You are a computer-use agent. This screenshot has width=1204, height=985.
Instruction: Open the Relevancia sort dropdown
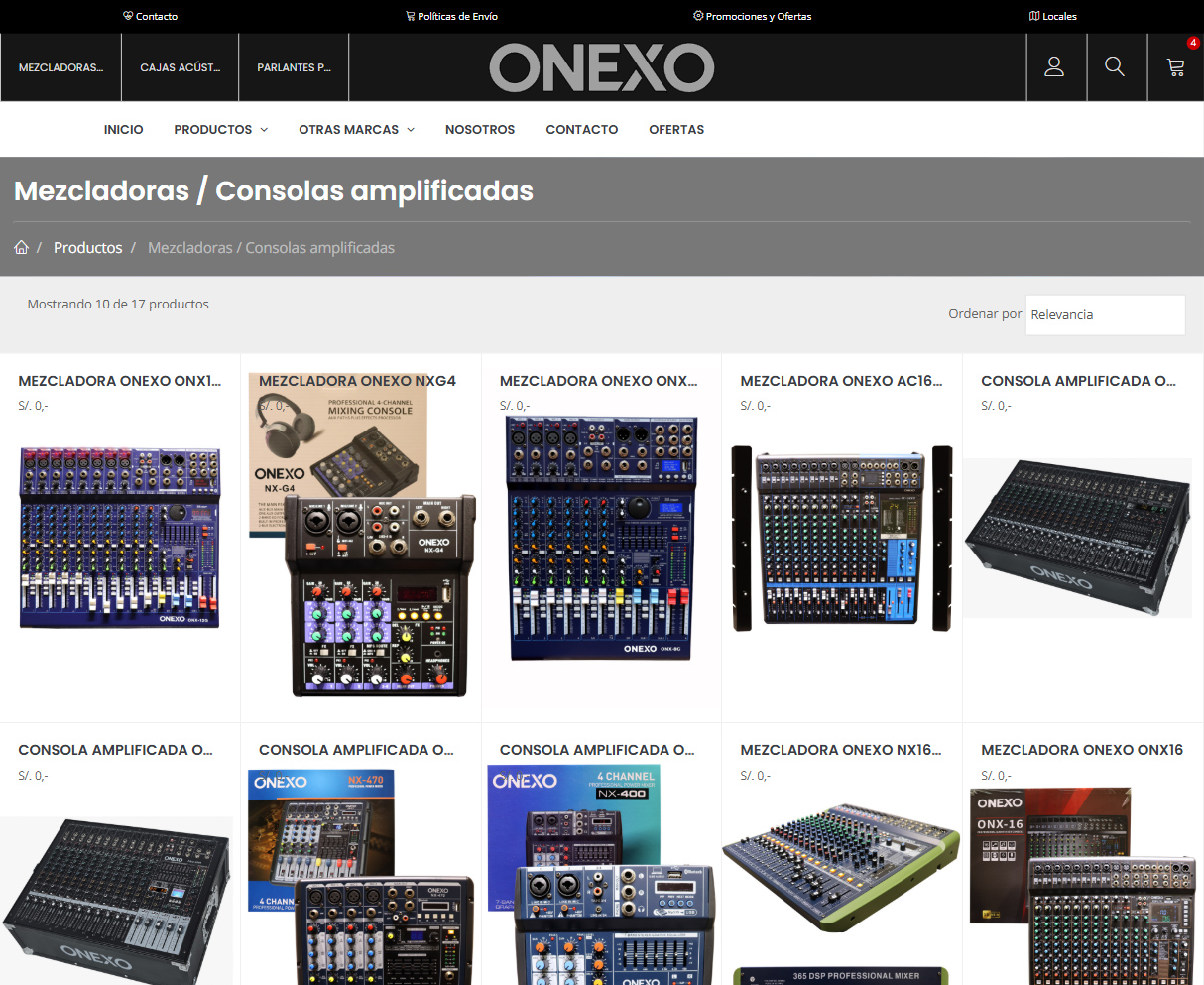point(1105,314)
